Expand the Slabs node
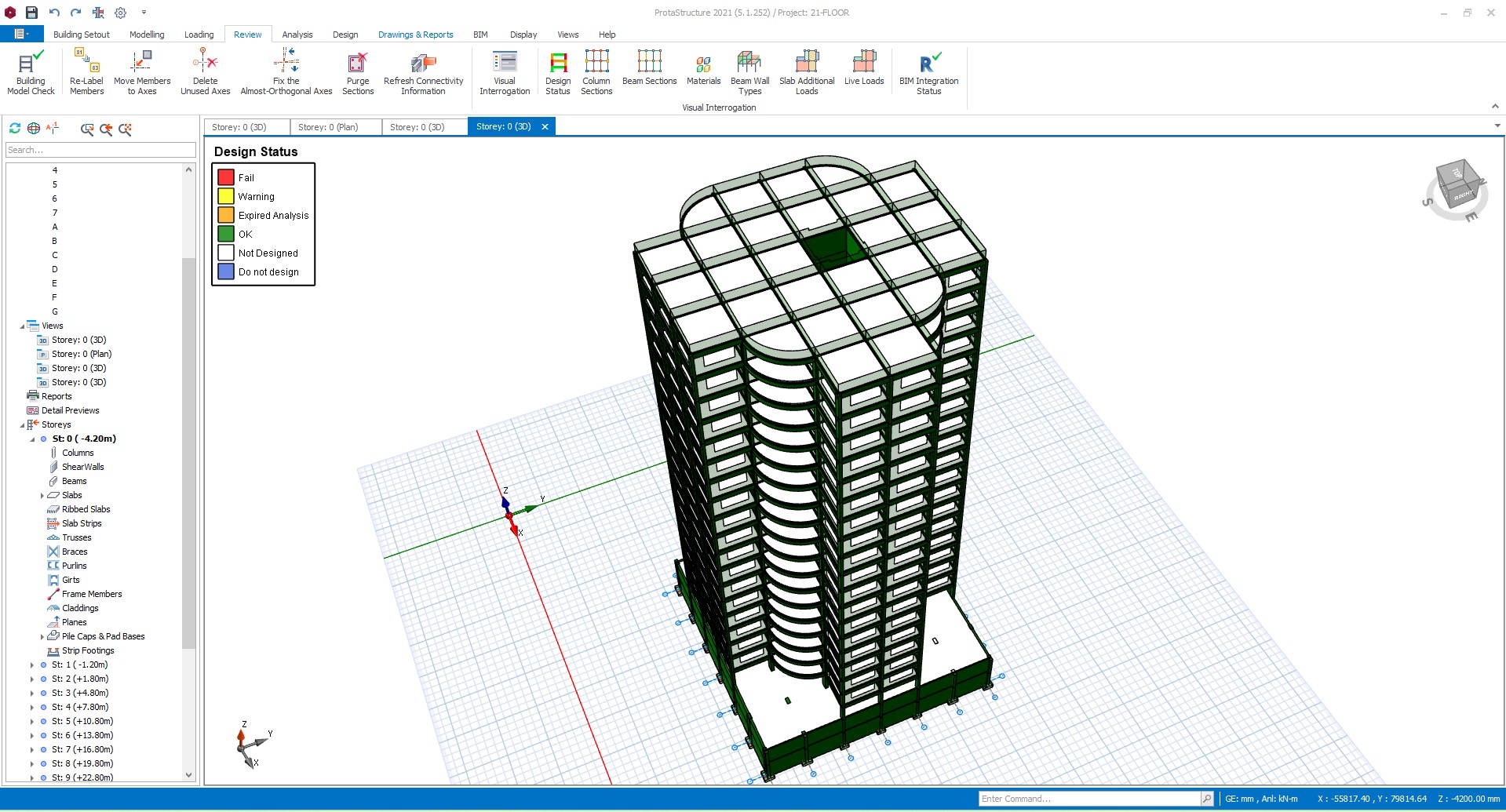The height and width of the screenshot is (812, 1506). [x=42, y=496]
